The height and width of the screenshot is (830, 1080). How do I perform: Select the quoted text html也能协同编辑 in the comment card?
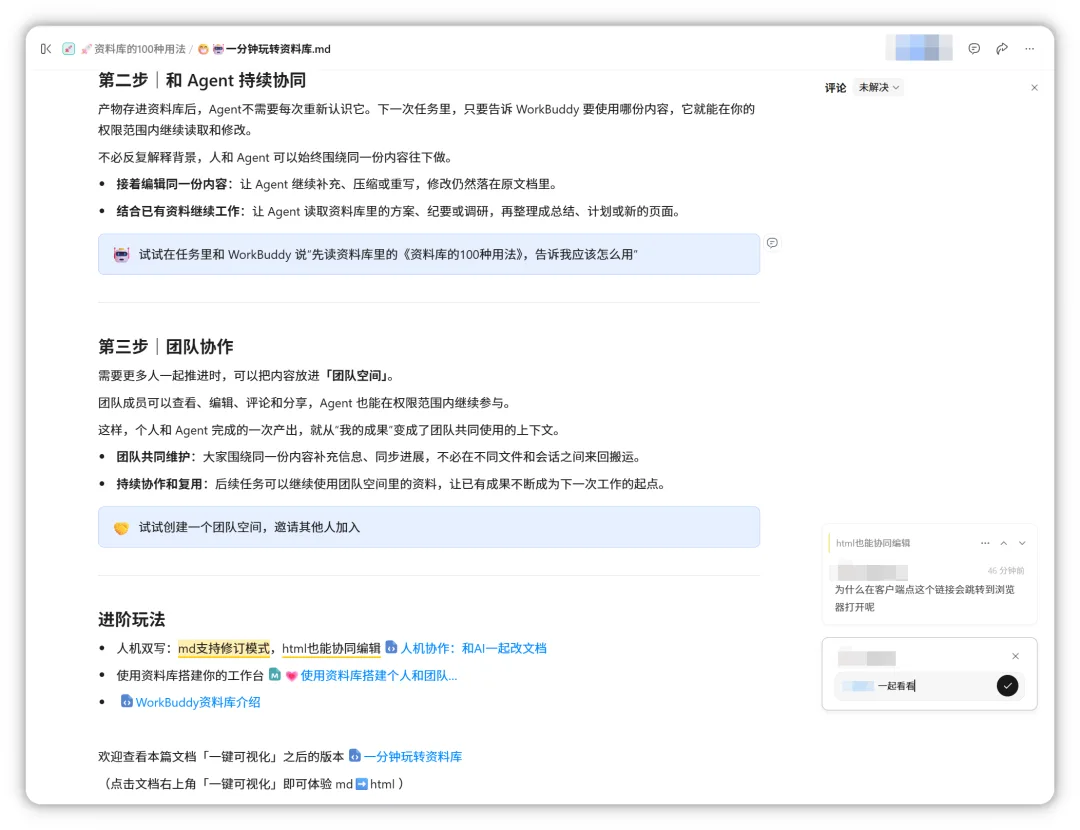873,543
